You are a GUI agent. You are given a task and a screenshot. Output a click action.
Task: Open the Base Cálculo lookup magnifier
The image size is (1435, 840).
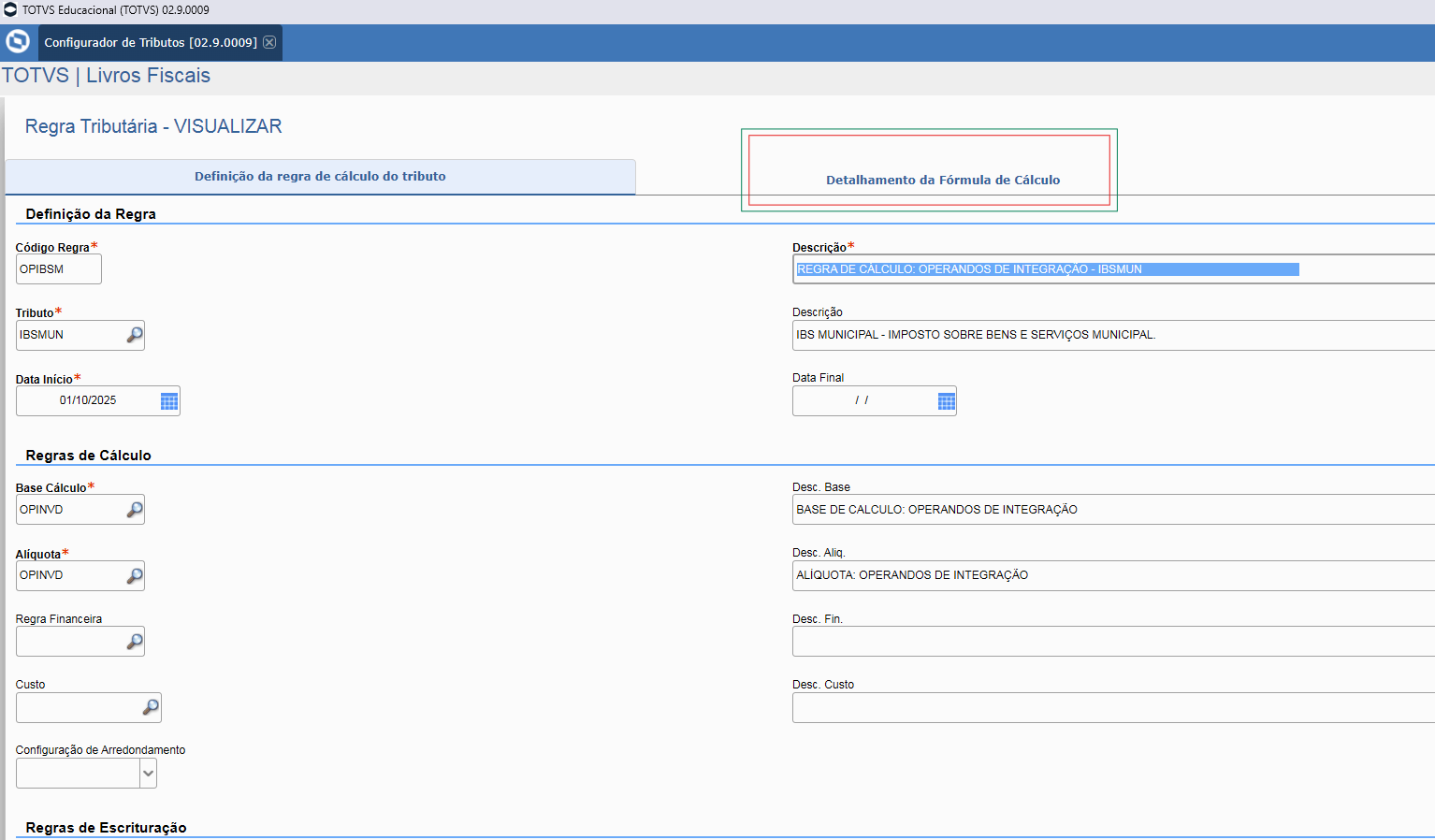pos(135,510)
